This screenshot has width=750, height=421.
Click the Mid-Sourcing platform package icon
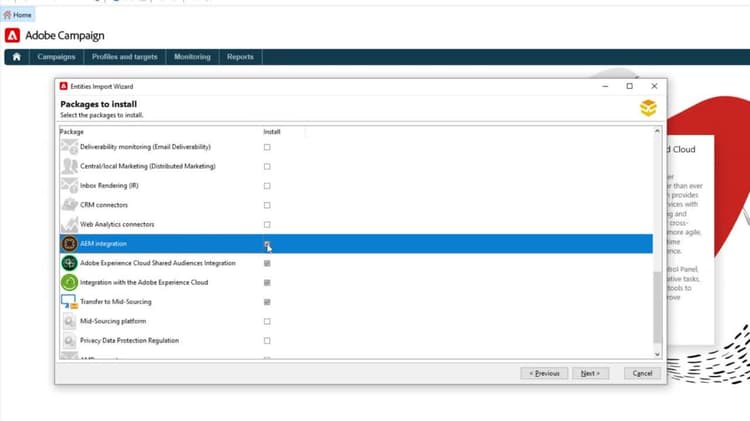click(69, 321)
